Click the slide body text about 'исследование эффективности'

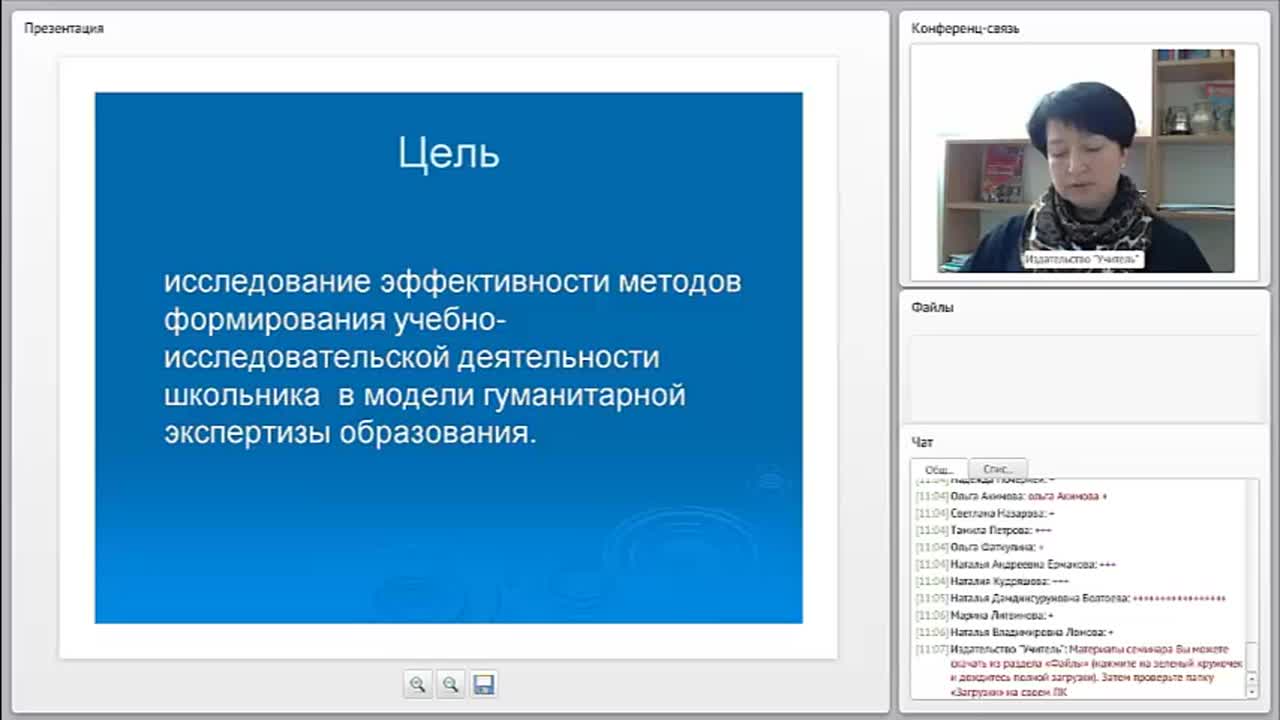point(452,357)
